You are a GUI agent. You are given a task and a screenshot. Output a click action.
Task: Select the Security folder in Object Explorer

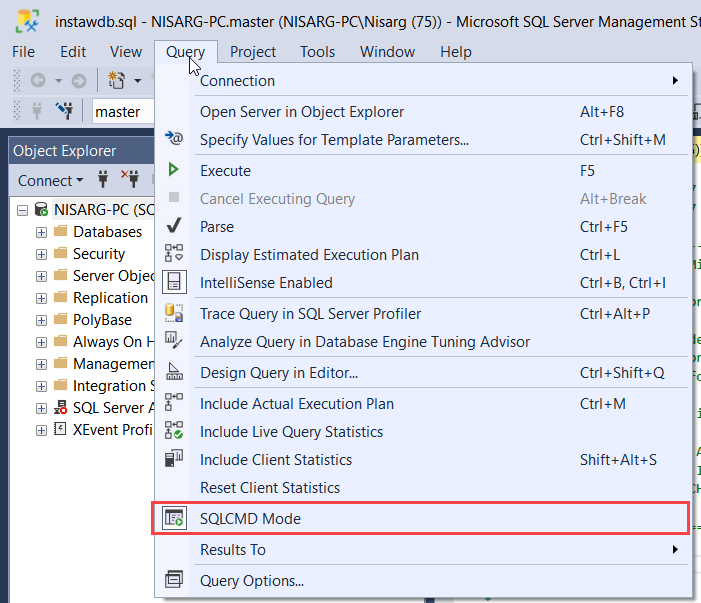[98, 254]
